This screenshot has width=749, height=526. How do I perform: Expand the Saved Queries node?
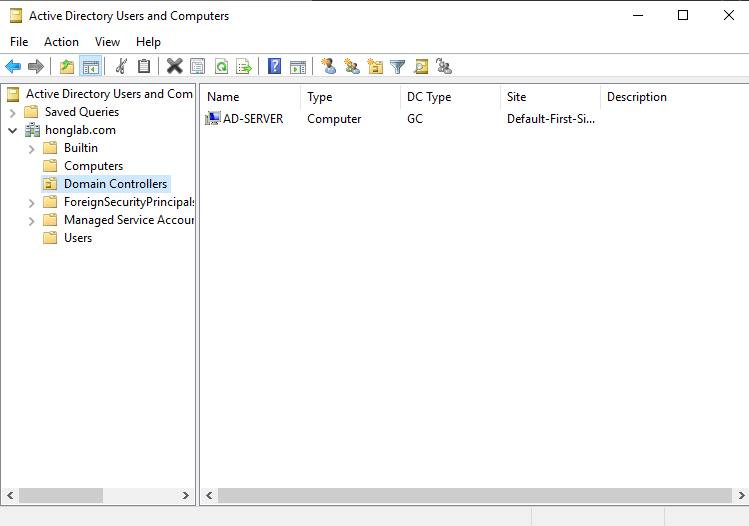13,113
